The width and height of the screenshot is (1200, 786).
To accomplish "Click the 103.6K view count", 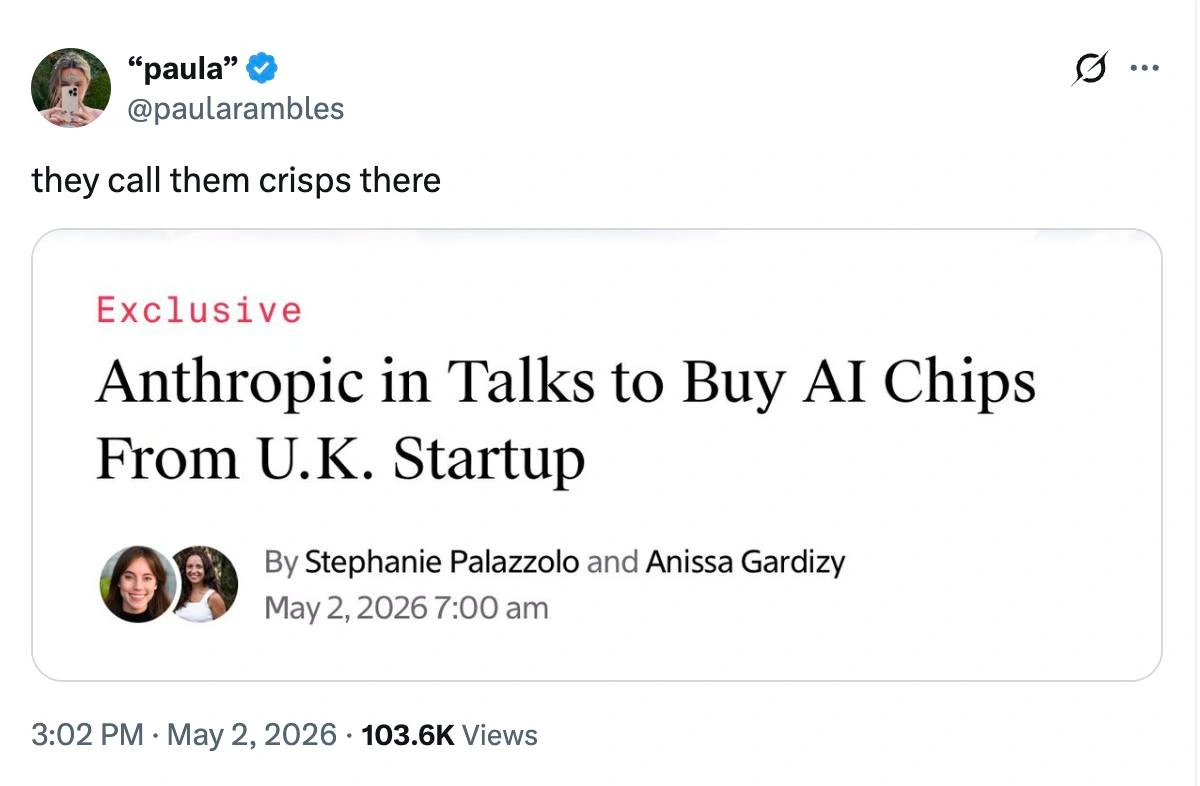I will pos(408,736).
